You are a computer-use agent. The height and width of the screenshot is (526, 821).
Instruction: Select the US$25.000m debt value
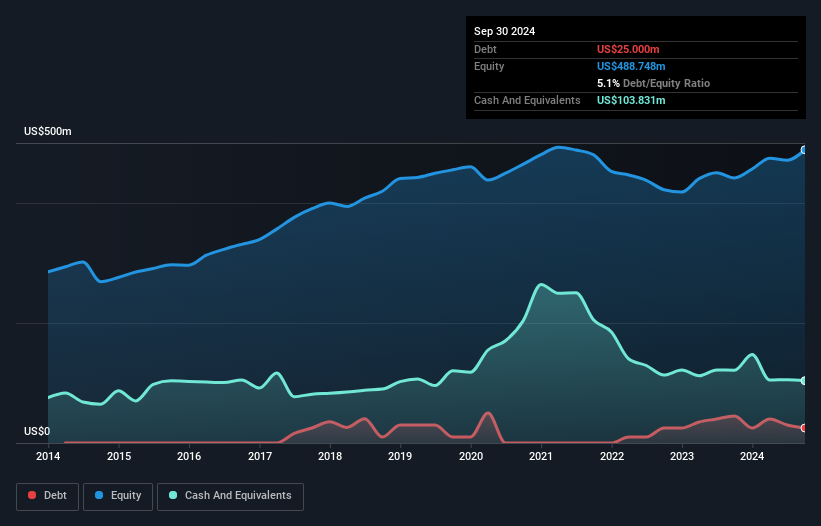[x=630, y=49]
